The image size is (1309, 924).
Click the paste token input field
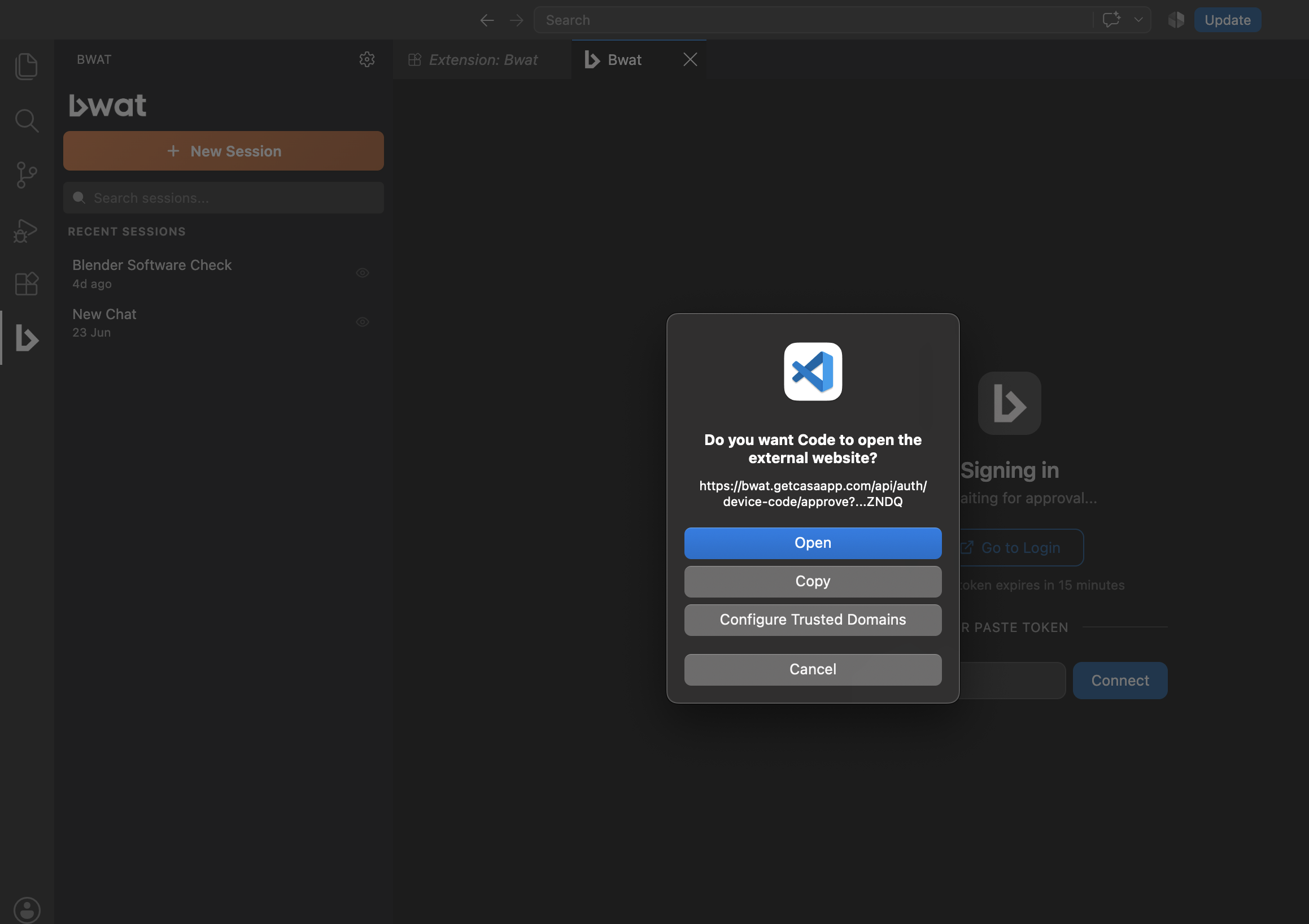tap(1013, 680)
